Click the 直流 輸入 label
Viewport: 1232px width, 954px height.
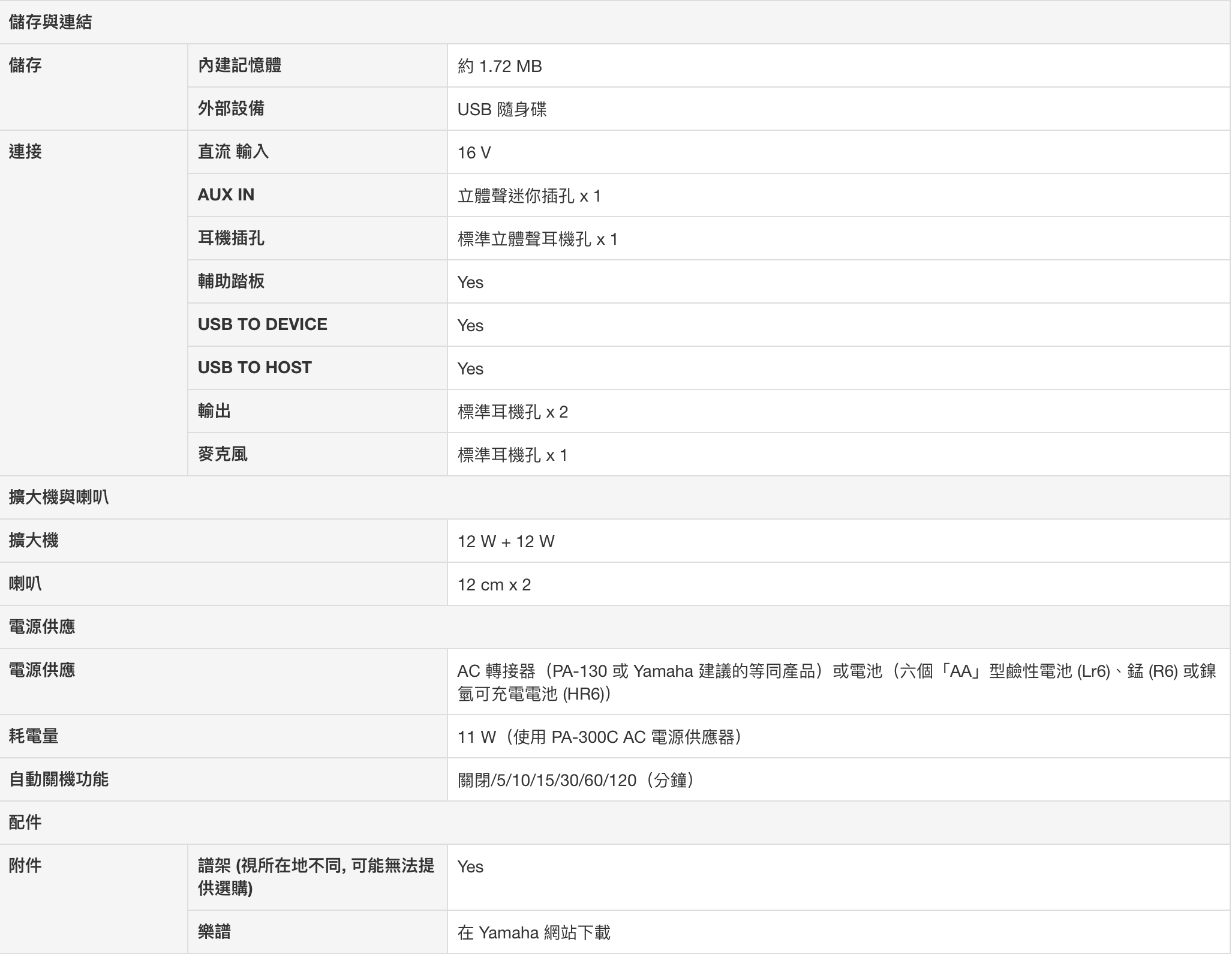coord(233,152)
